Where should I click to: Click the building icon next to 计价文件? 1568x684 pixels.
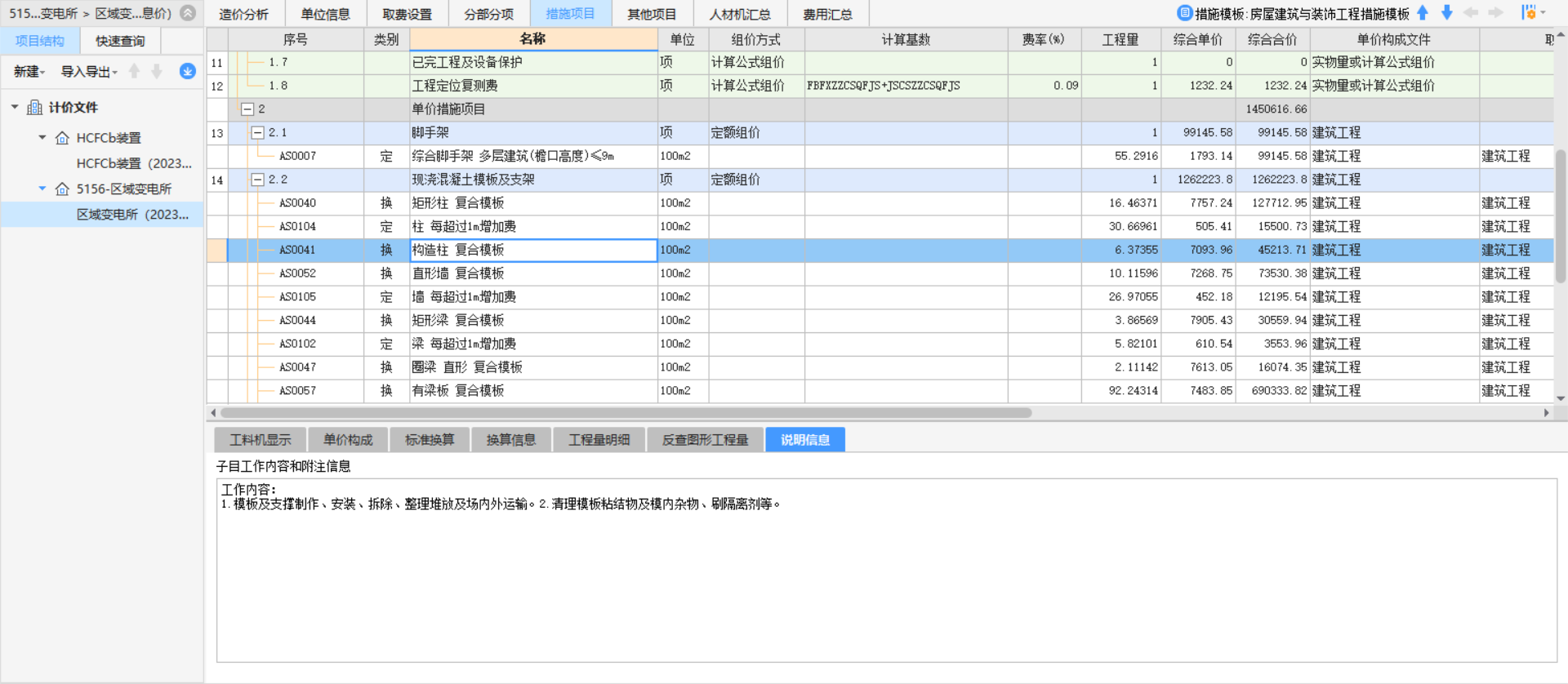[x=35, y=107]
